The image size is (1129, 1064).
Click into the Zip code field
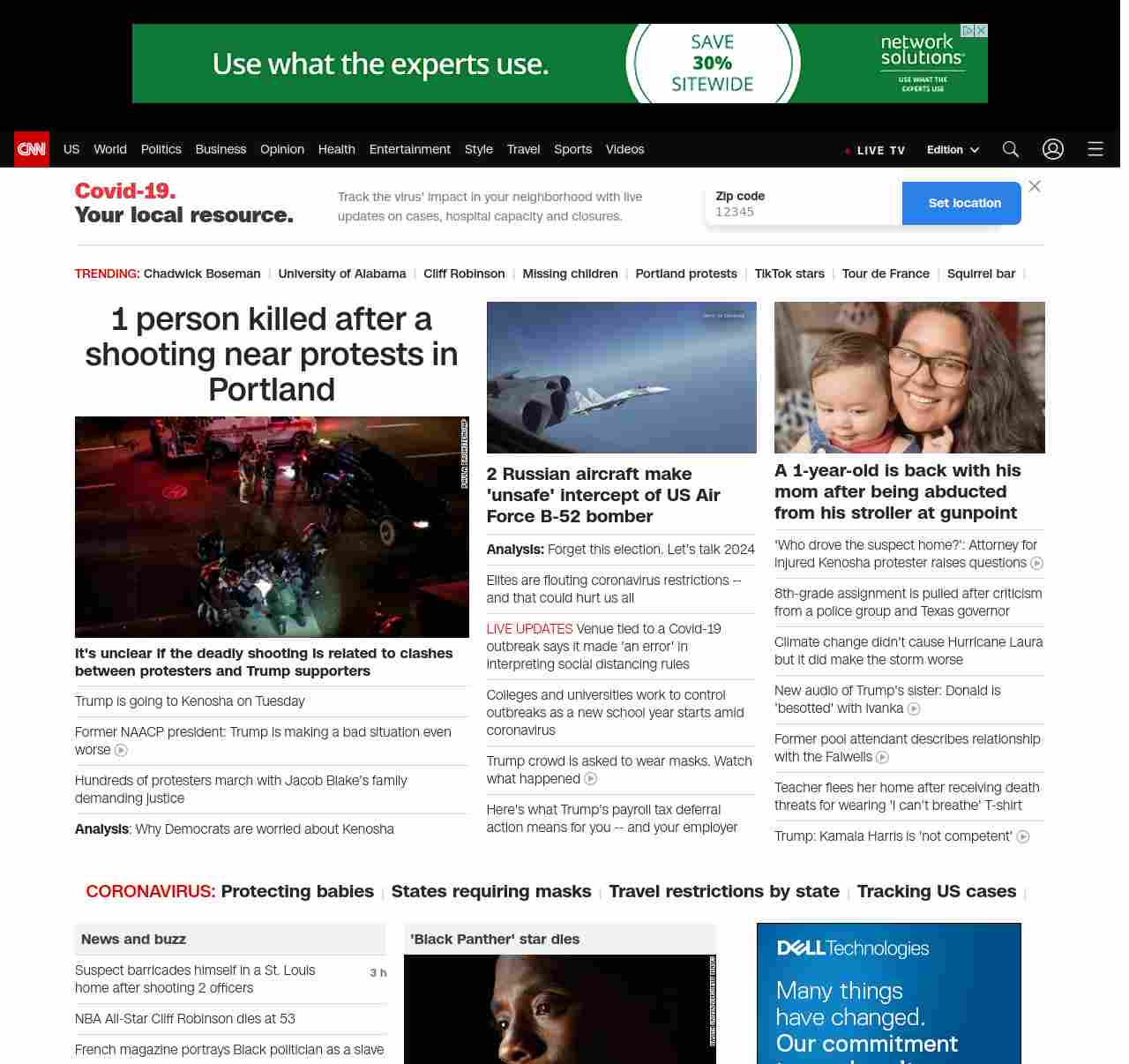803,212
